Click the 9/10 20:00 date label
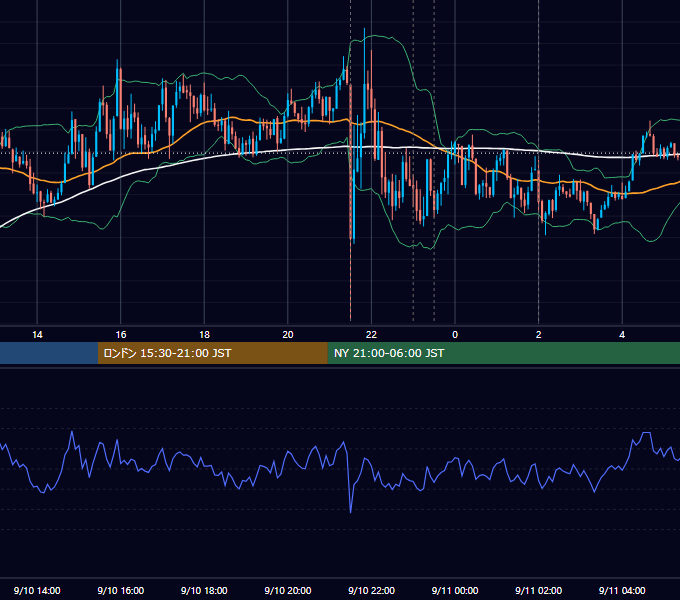680x600 pixels. 288,590
